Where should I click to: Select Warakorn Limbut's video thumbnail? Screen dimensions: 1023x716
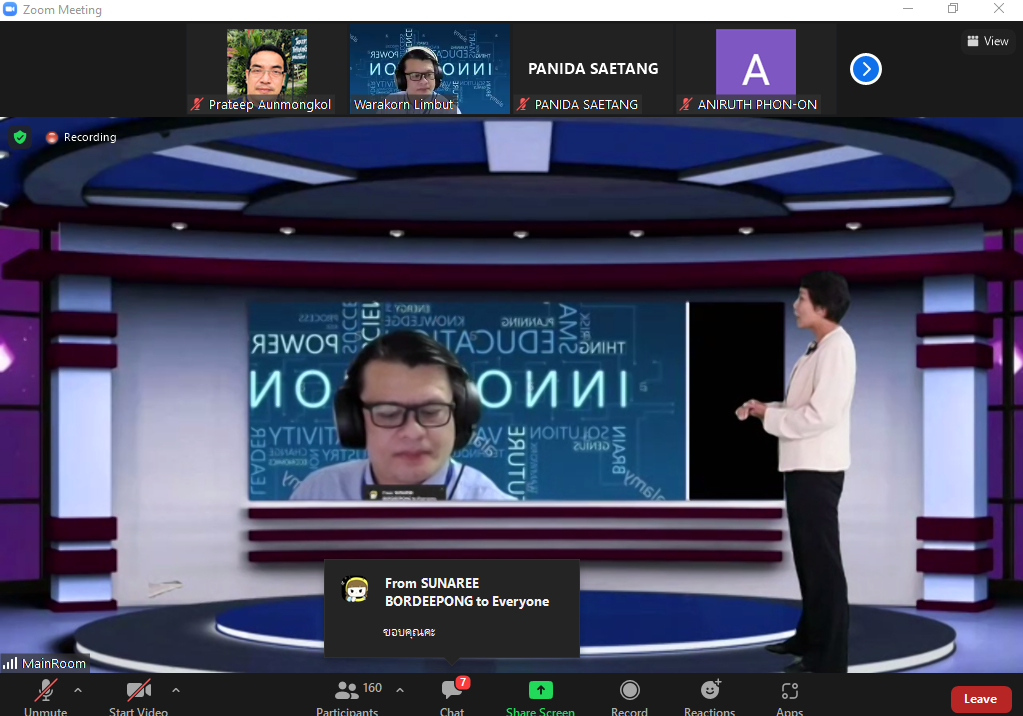pyautogui.click(x=429, y=66)
